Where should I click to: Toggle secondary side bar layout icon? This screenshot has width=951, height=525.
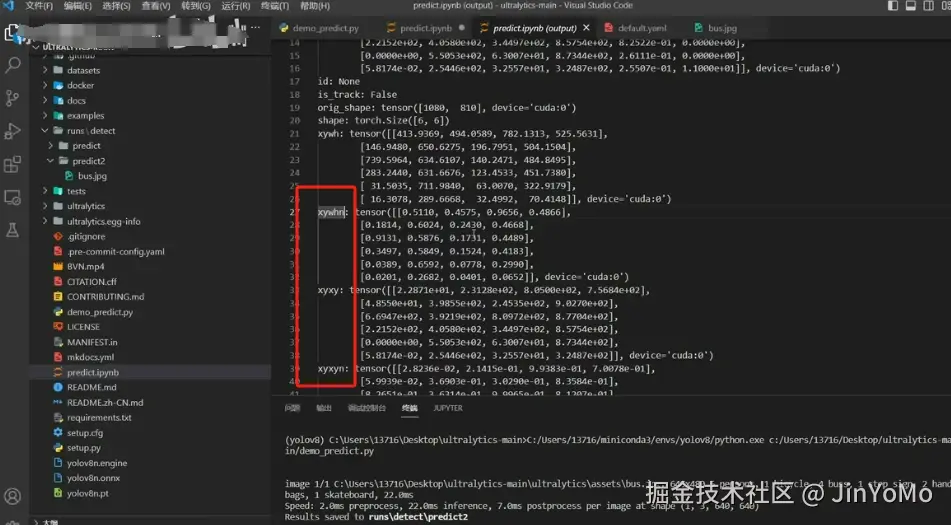929,5
